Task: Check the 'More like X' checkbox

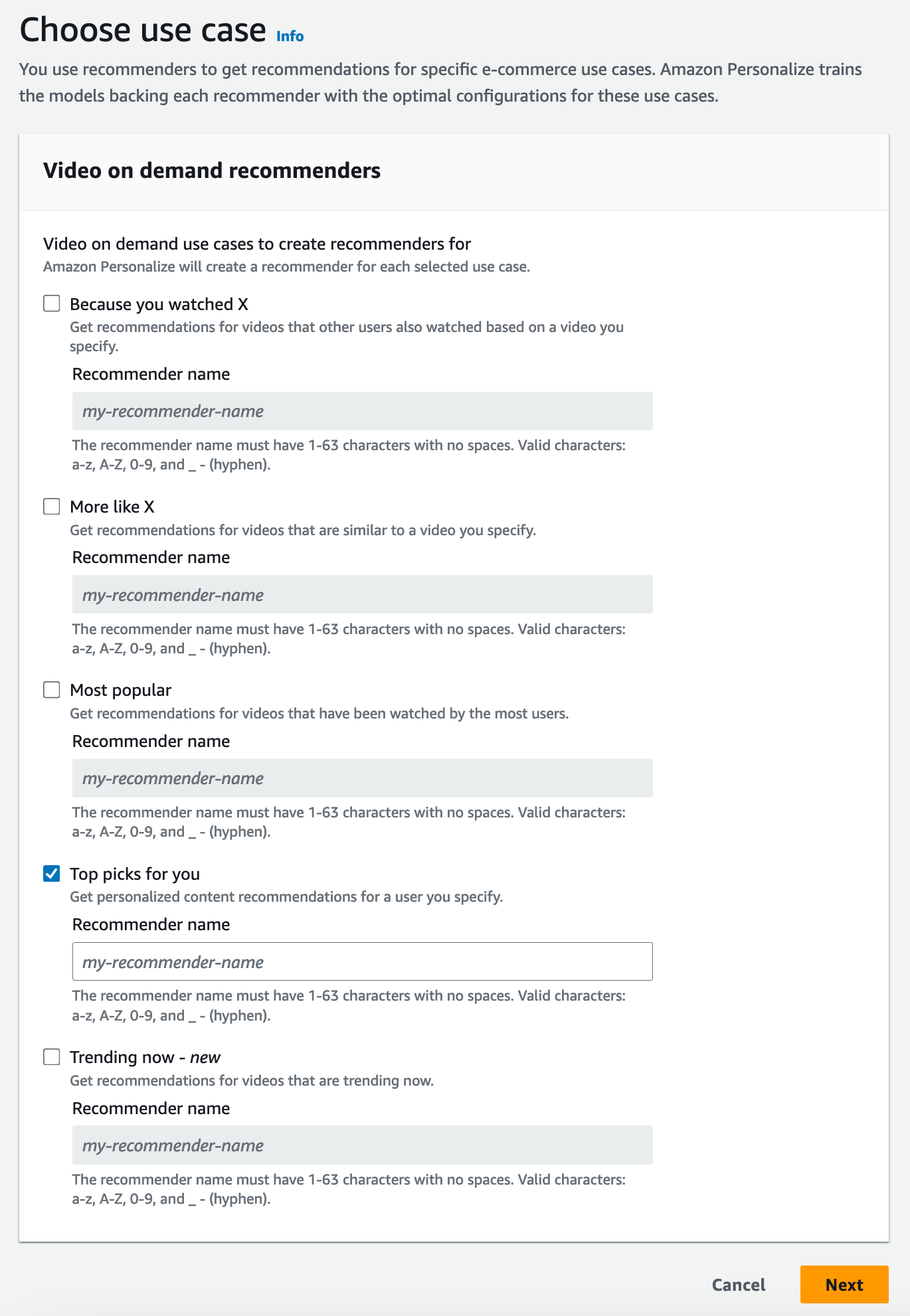Action: point(52,506)
